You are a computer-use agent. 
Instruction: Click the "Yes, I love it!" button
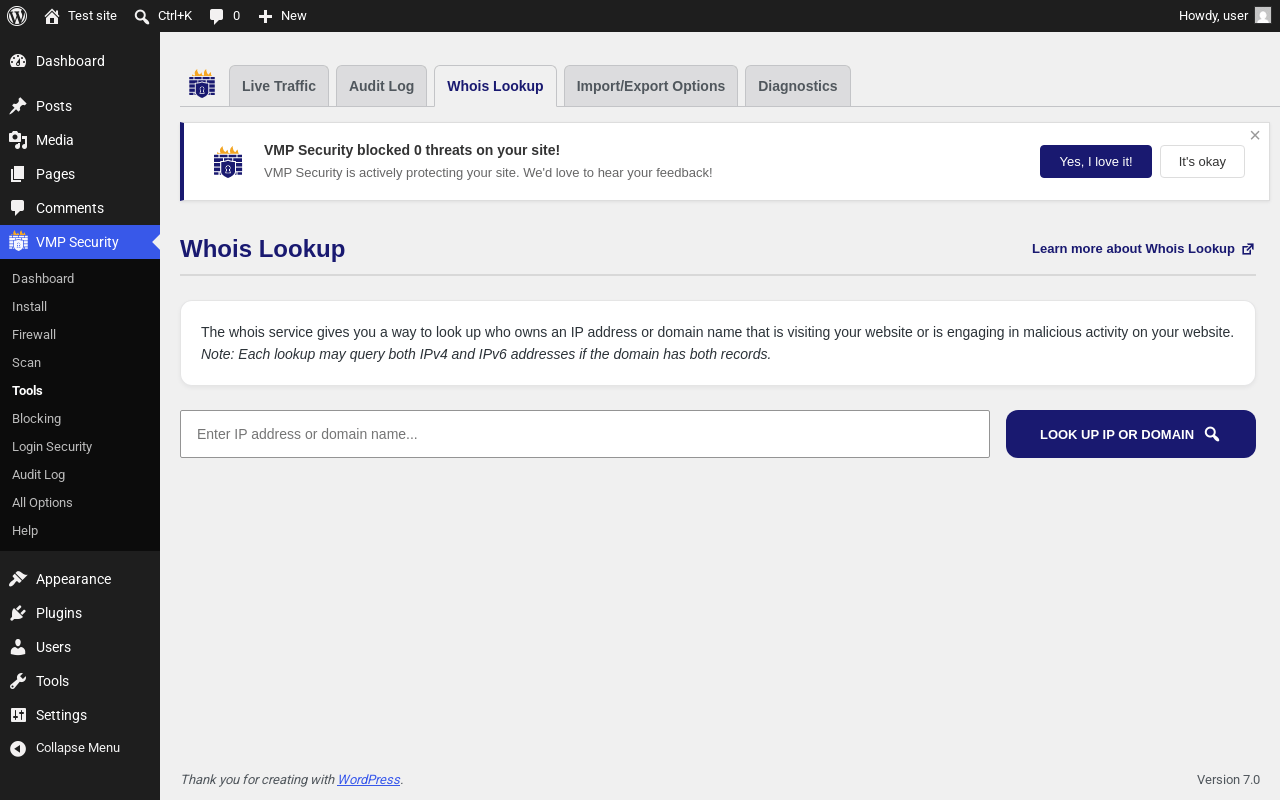point(1096,161)
